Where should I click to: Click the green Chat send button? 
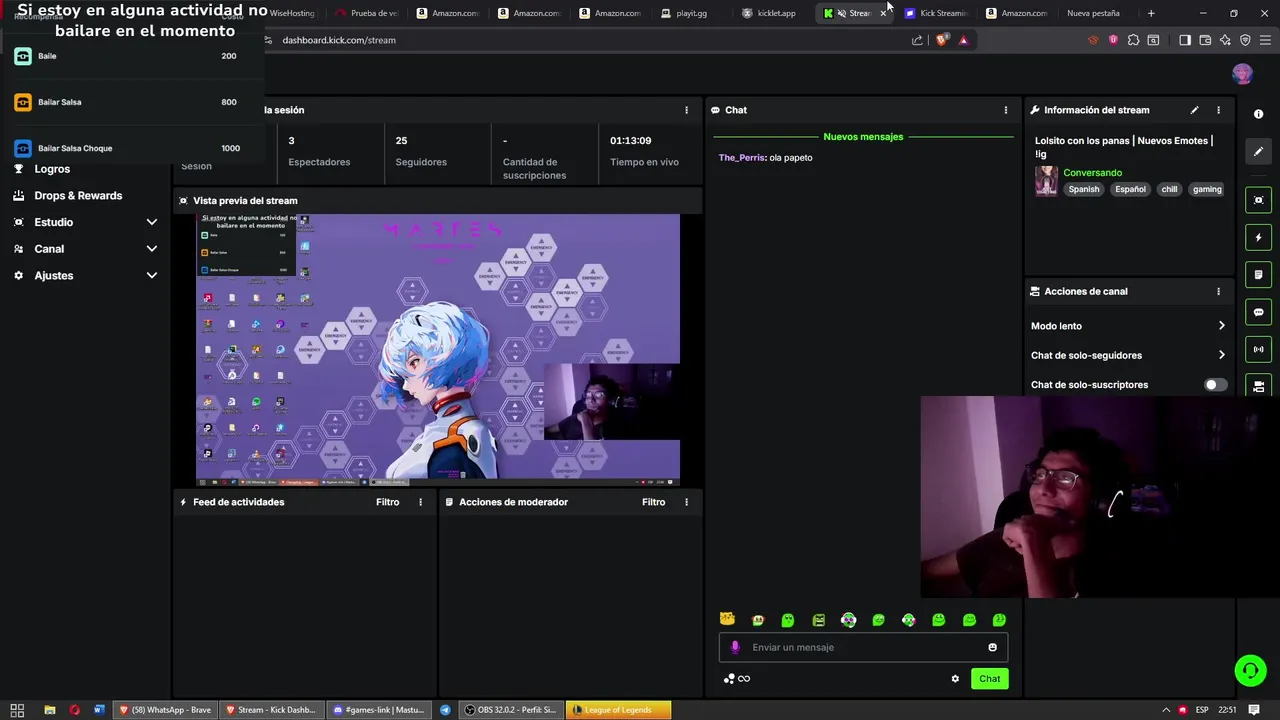pyautogui.click(x=989, y=679)
